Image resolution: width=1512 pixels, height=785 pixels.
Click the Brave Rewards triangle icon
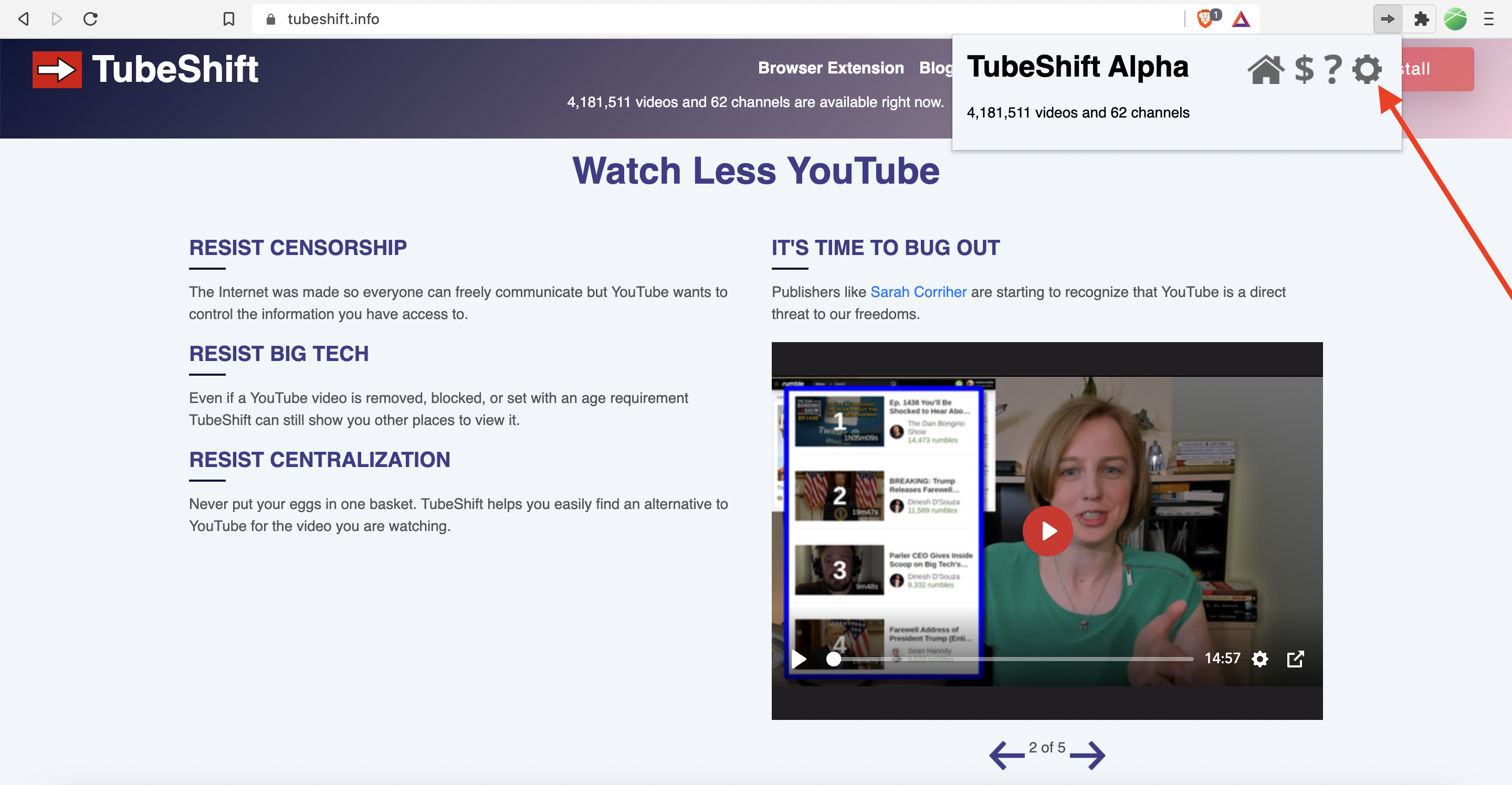1241,19
